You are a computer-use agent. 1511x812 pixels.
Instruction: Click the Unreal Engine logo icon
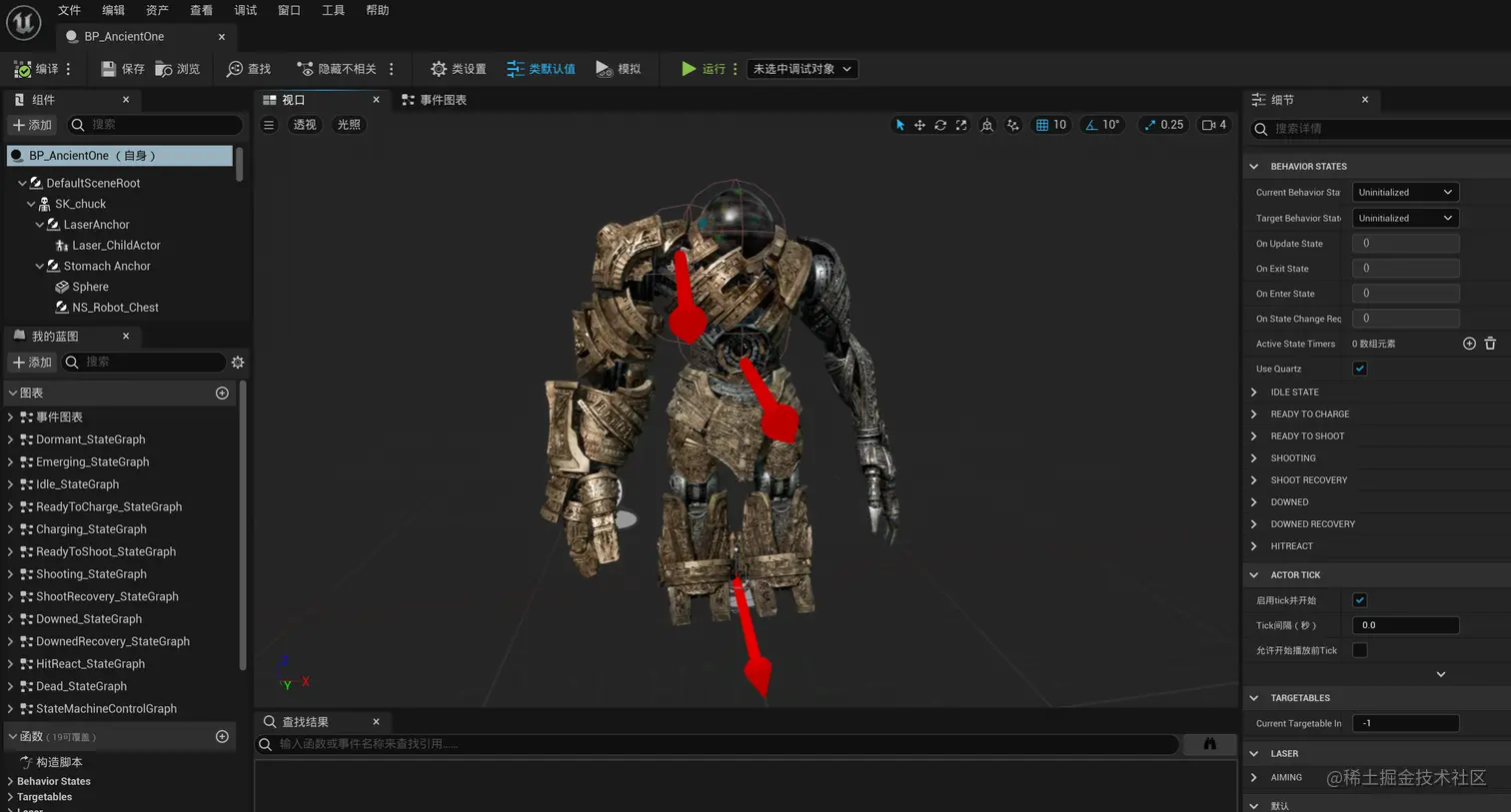[x=23, y=22]
